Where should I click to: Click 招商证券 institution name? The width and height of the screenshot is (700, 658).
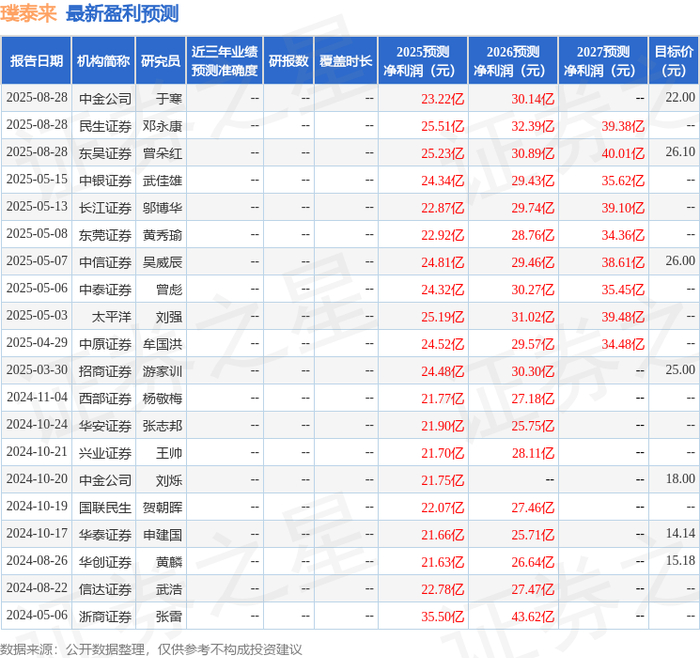[105, 371]
